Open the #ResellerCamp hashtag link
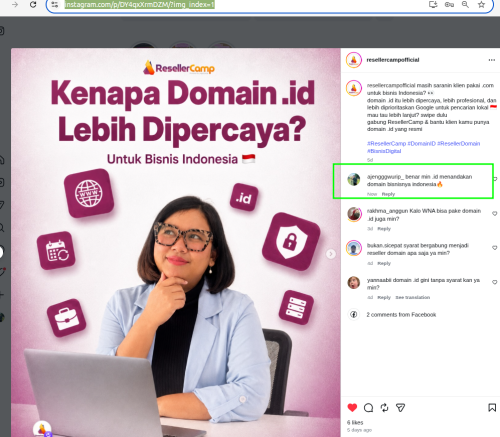The image size is (500, 437). pyautogui.click(x=386, y=144)
